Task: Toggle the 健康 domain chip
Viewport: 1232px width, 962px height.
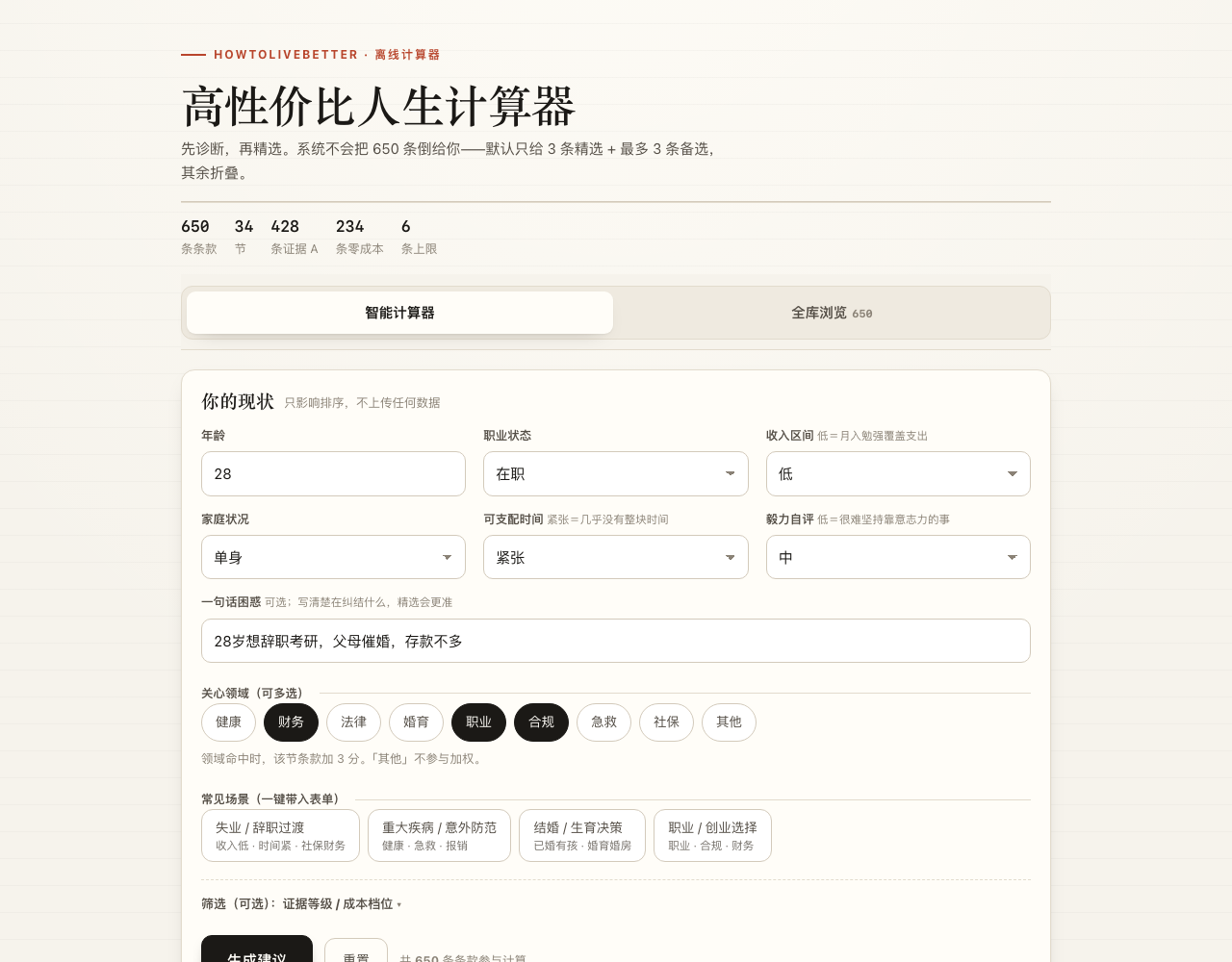Action: point(228,722)
